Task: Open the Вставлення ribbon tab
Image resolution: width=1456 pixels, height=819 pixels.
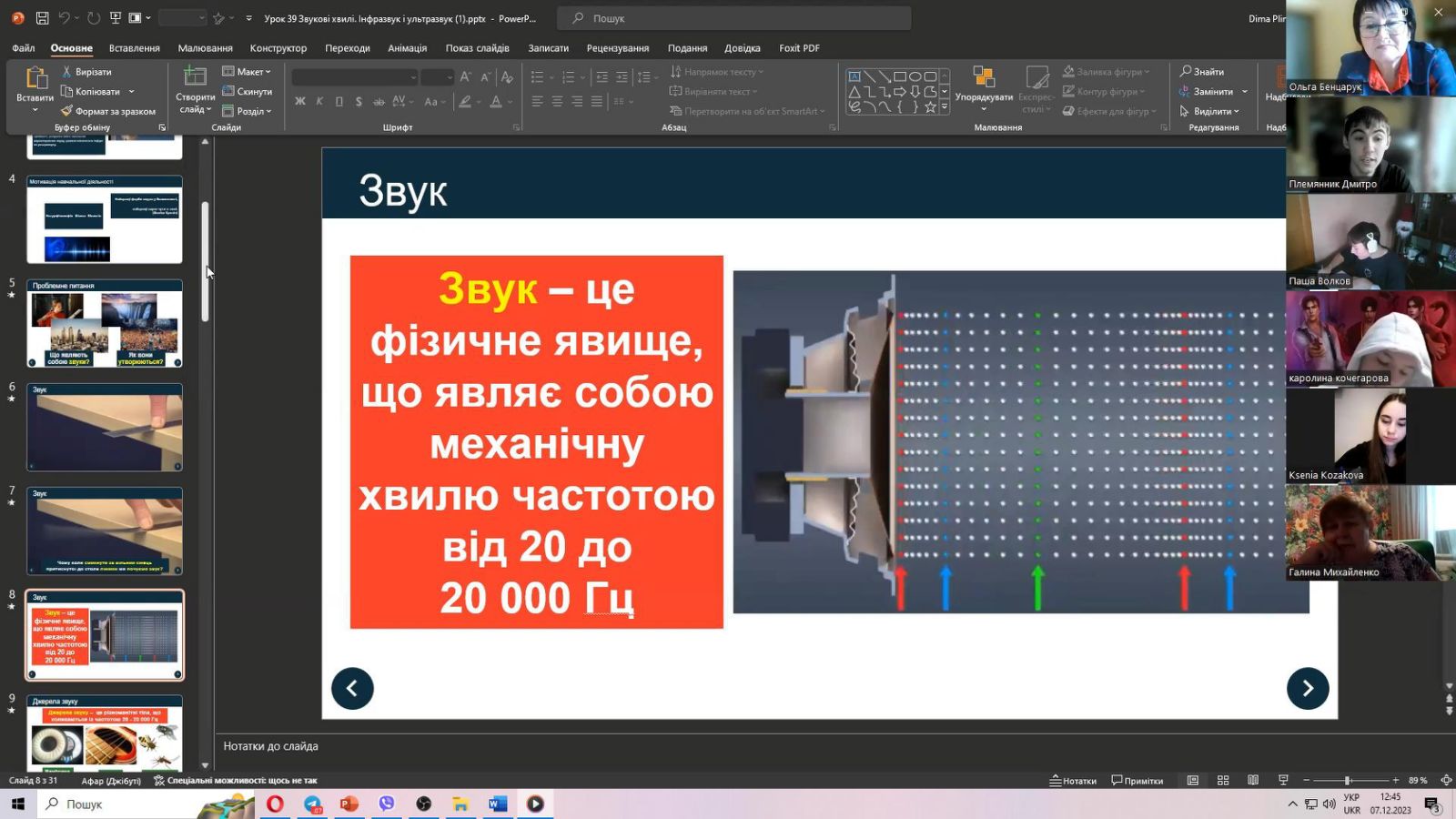Action: click(x=134, y=48)
